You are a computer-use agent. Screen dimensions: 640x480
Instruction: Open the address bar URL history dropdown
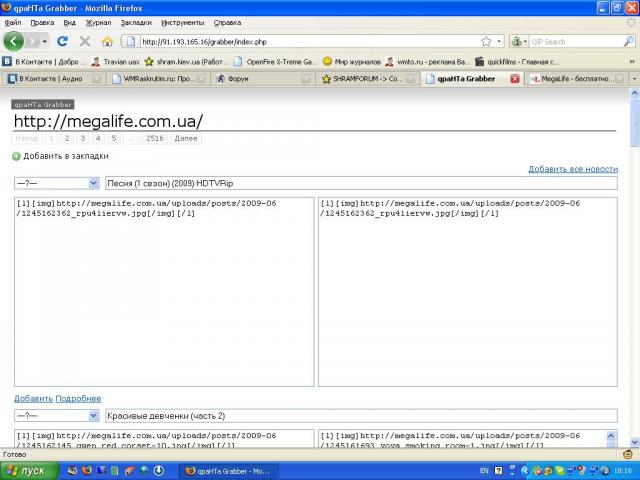pyautogui.click(x=498, y=42)
